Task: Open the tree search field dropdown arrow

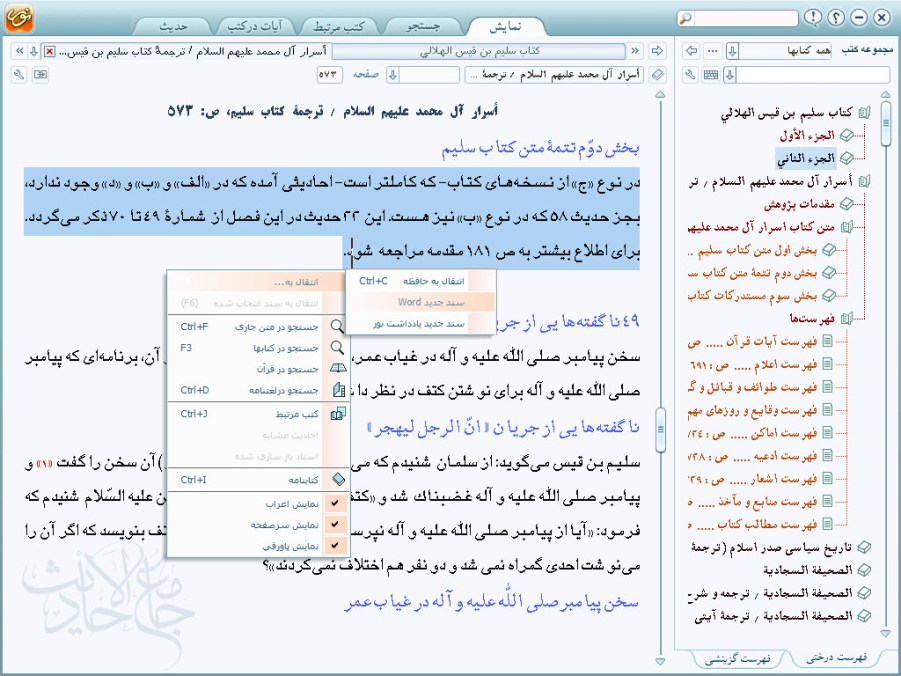Action: click(x=730, y=75)
